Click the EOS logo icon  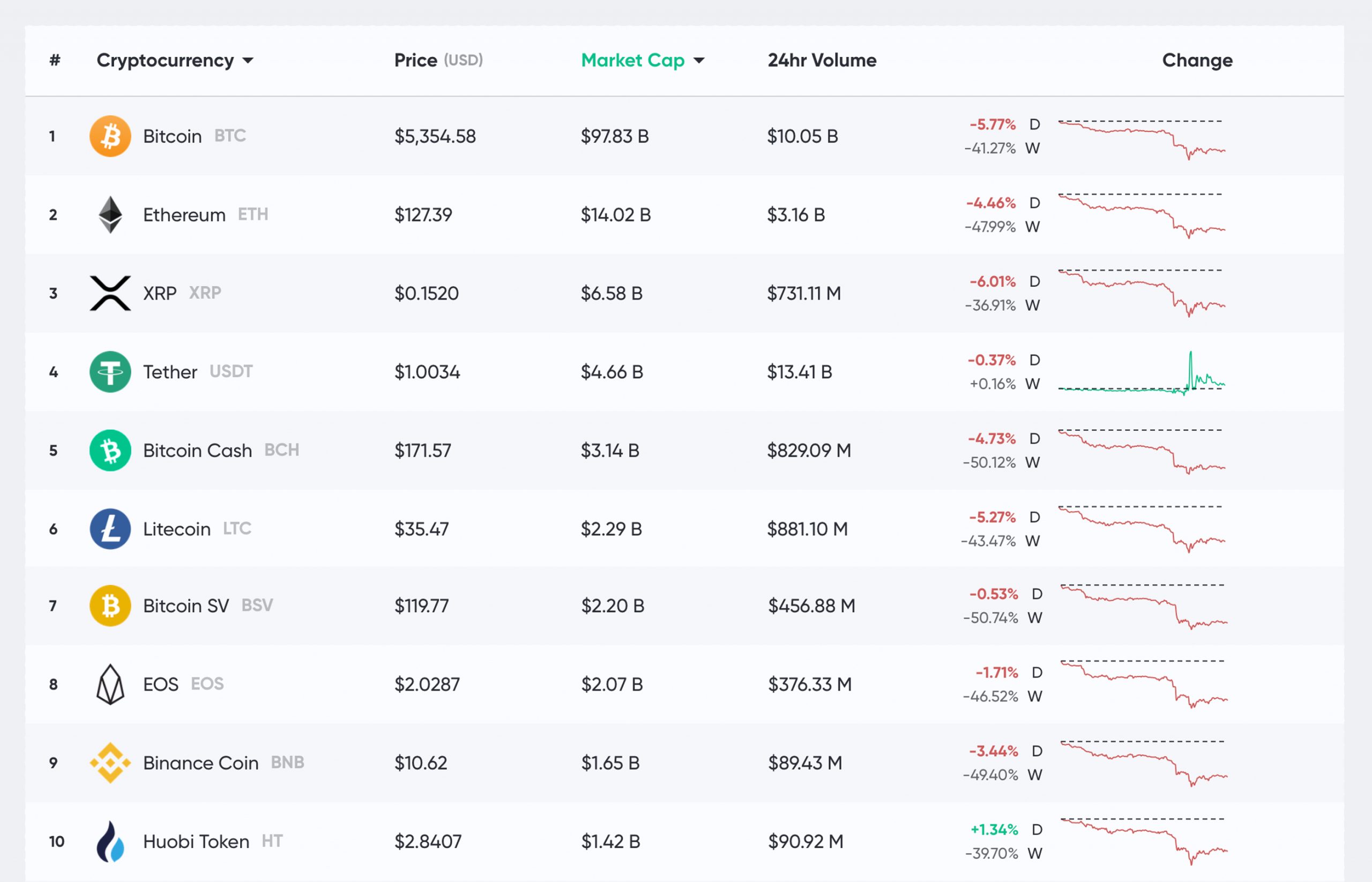click(x=110, y=684)
